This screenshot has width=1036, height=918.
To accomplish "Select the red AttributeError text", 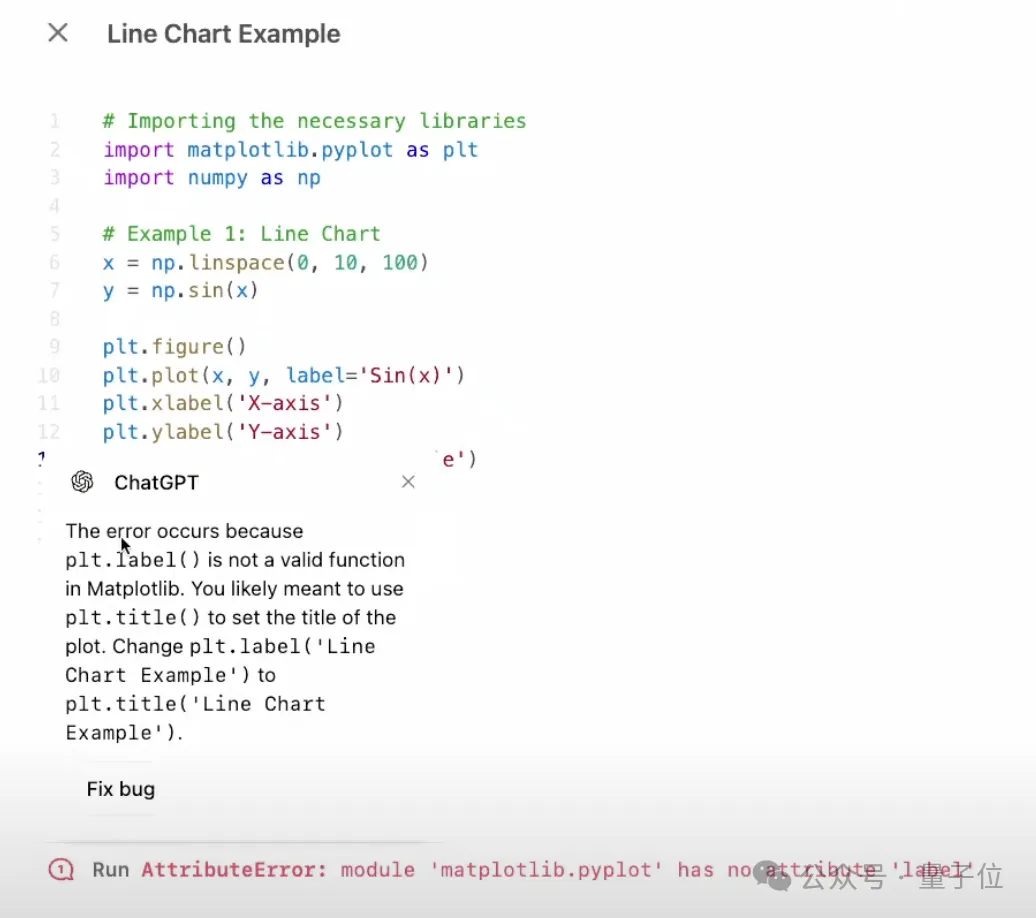I will (x=234, y=869).
